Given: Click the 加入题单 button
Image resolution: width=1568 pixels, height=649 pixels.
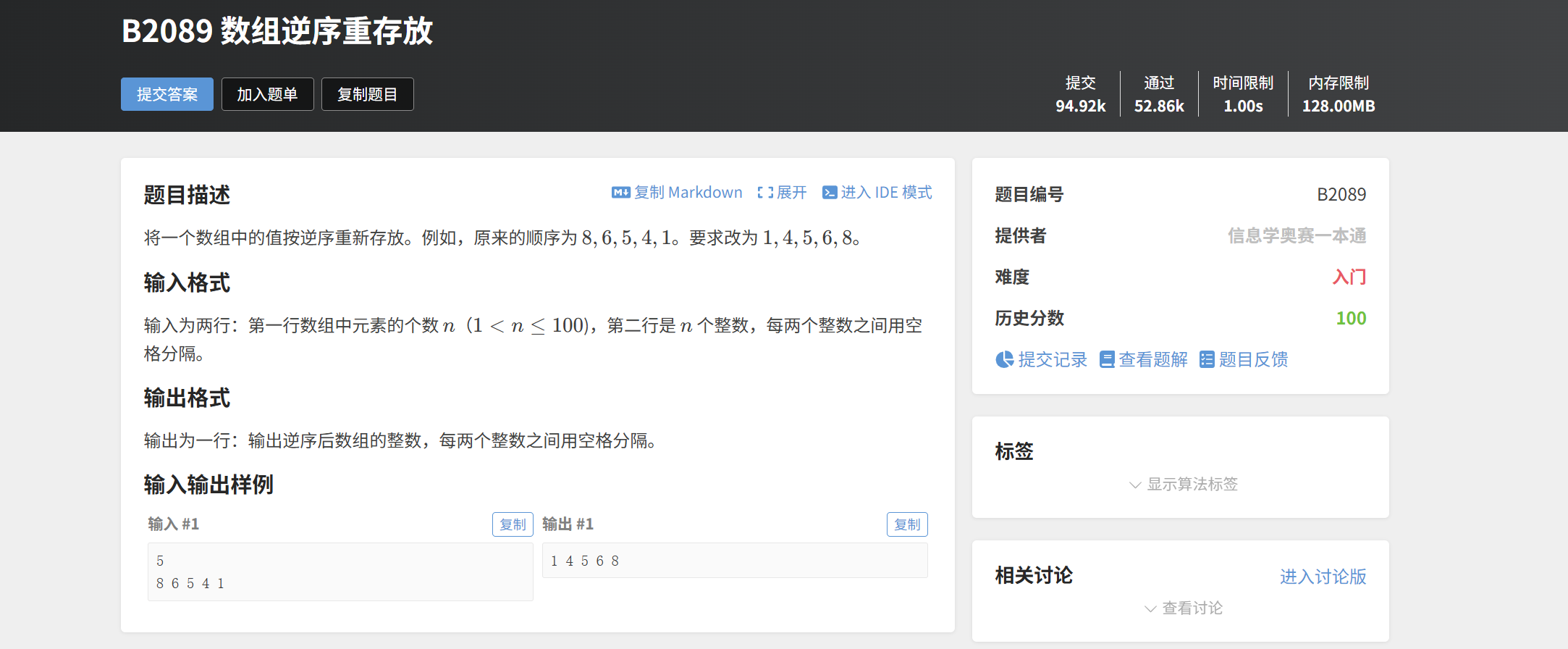Looking at the screenshot, I should (x=267, y=94).
